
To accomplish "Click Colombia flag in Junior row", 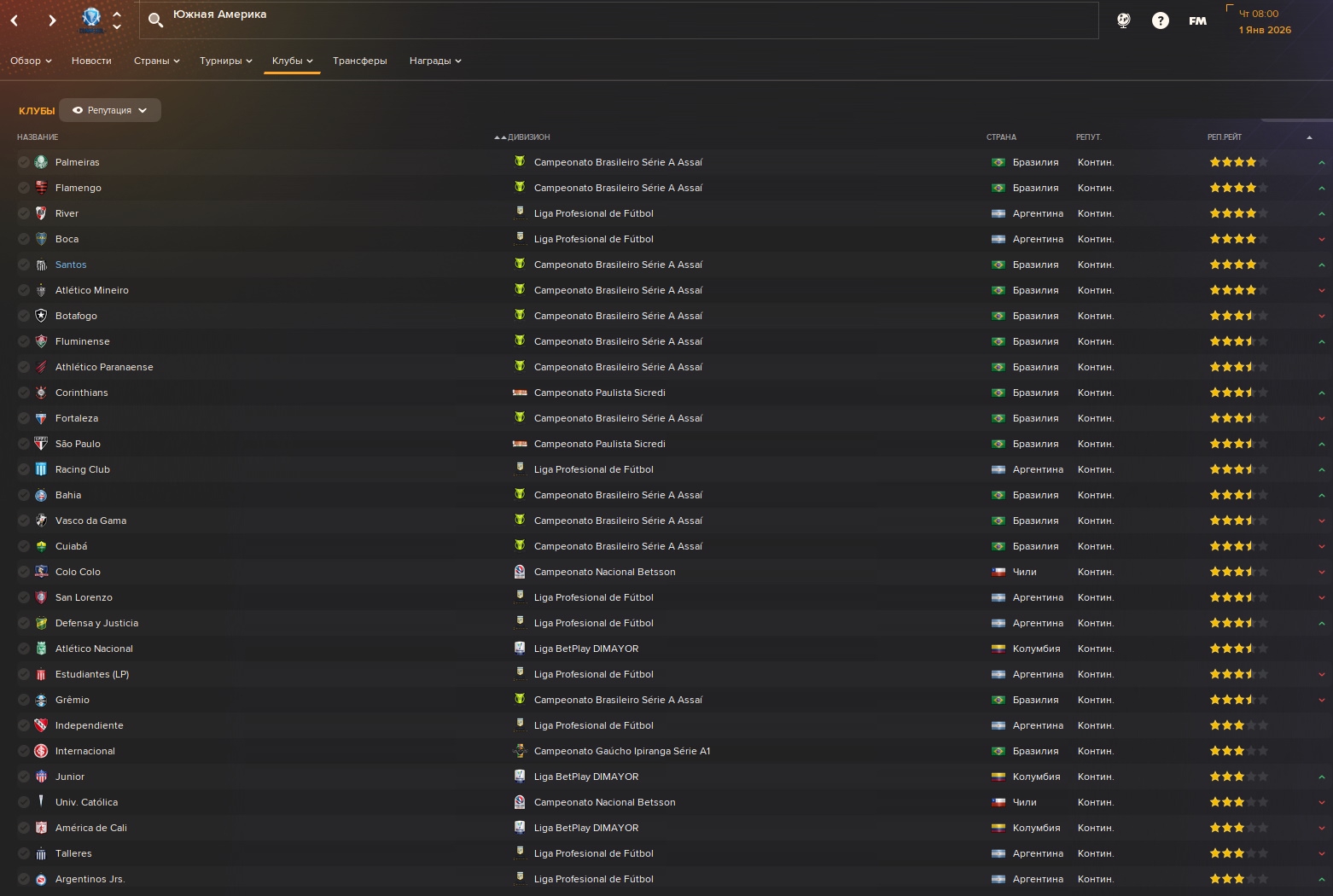I will (998, 777).
